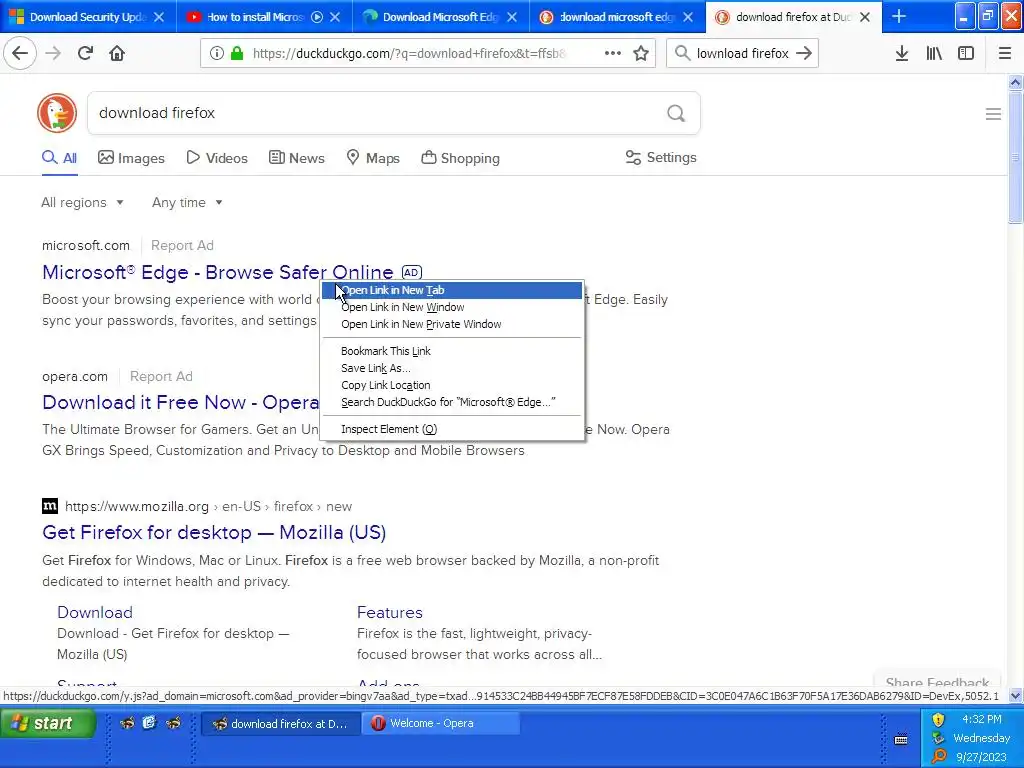The image size is (1024, 768).
Task: Switch to Shopping results
Action: [x=460, y=158]
